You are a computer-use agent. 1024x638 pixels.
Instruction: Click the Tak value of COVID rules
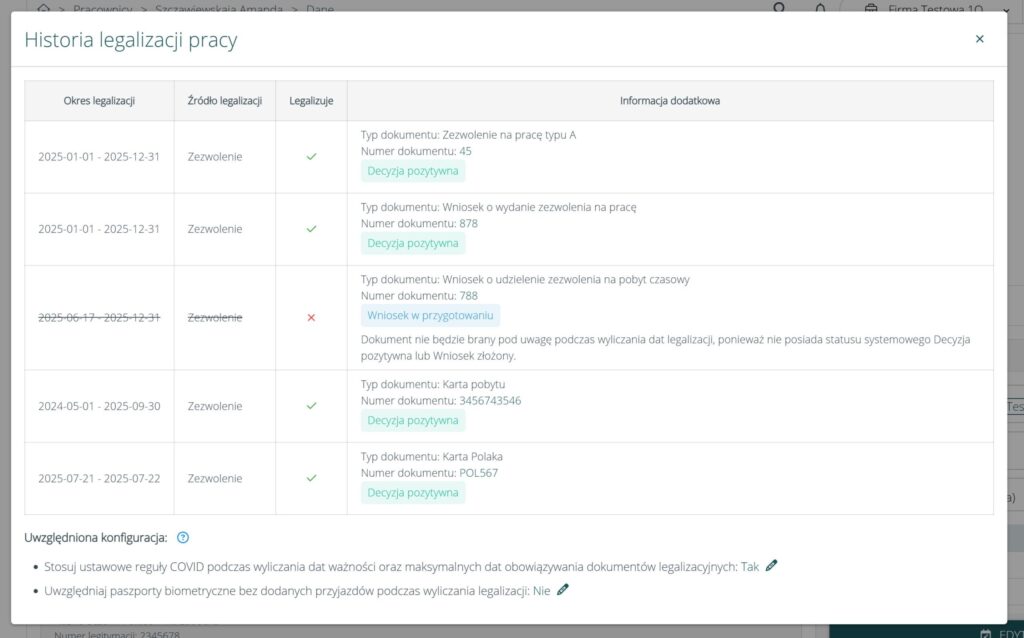click(749, 567)
